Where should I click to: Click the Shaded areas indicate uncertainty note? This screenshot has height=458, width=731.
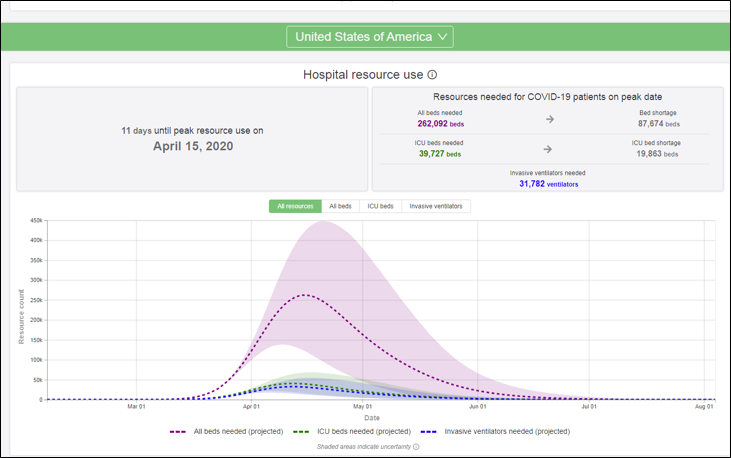coord(364,447)
